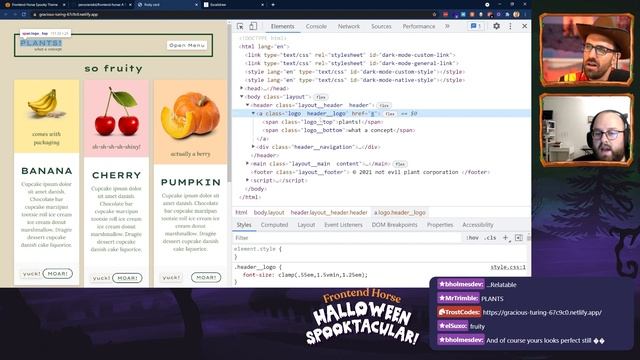Close the Excalidraw browser tab
Viewport: 640px width, 360px height.
point(262,4)
